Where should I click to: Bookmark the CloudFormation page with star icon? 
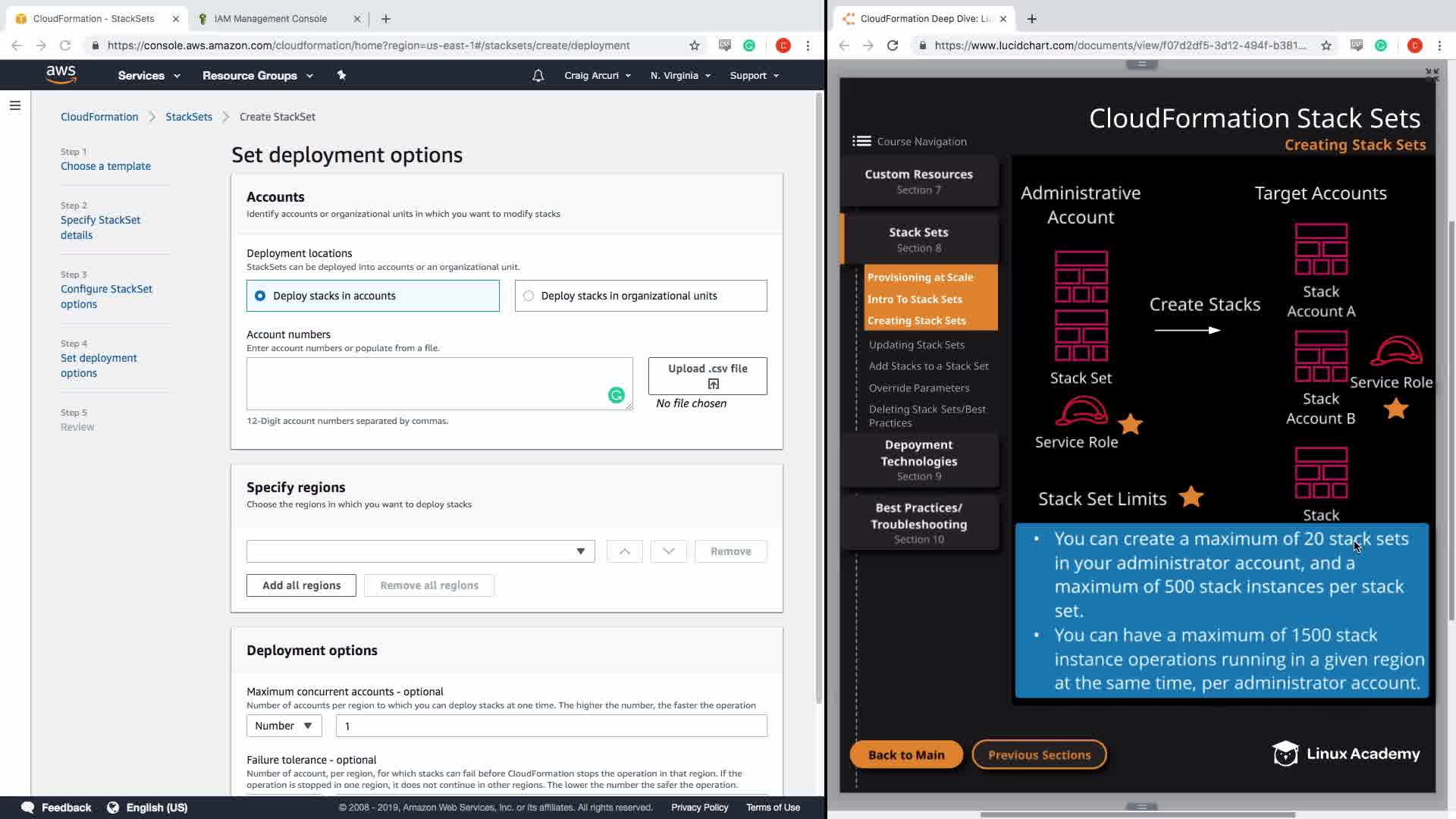pyautogui.click(x=694, y=45)
